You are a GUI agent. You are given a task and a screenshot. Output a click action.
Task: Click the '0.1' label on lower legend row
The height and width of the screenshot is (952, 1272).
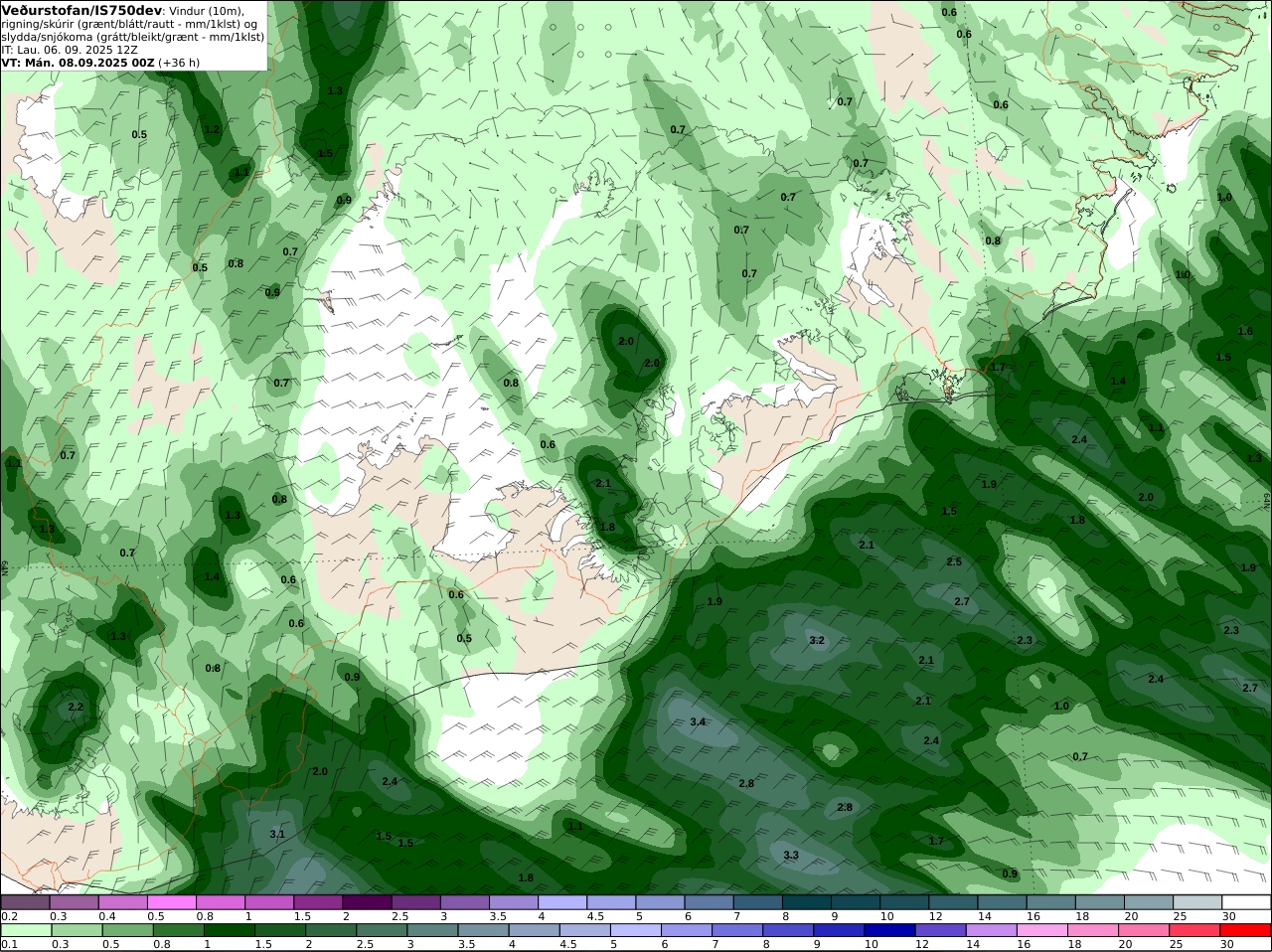coord(10,944)
